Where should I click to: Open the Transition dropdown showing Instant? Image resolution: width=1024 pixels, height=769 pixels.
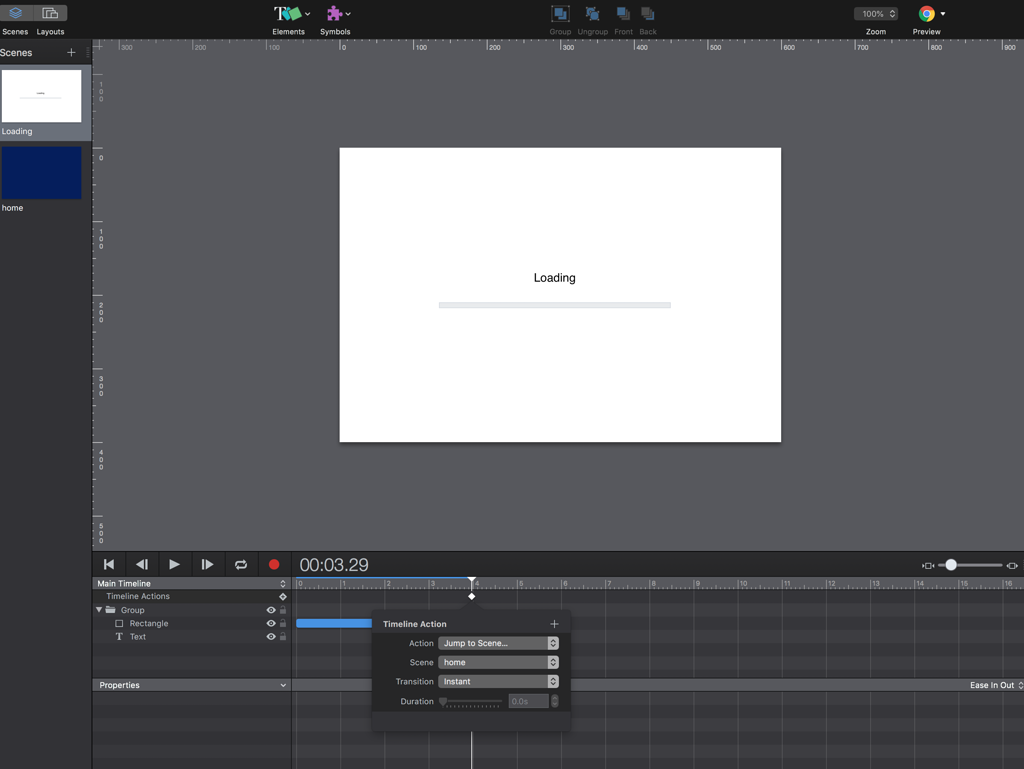point(498,681)
